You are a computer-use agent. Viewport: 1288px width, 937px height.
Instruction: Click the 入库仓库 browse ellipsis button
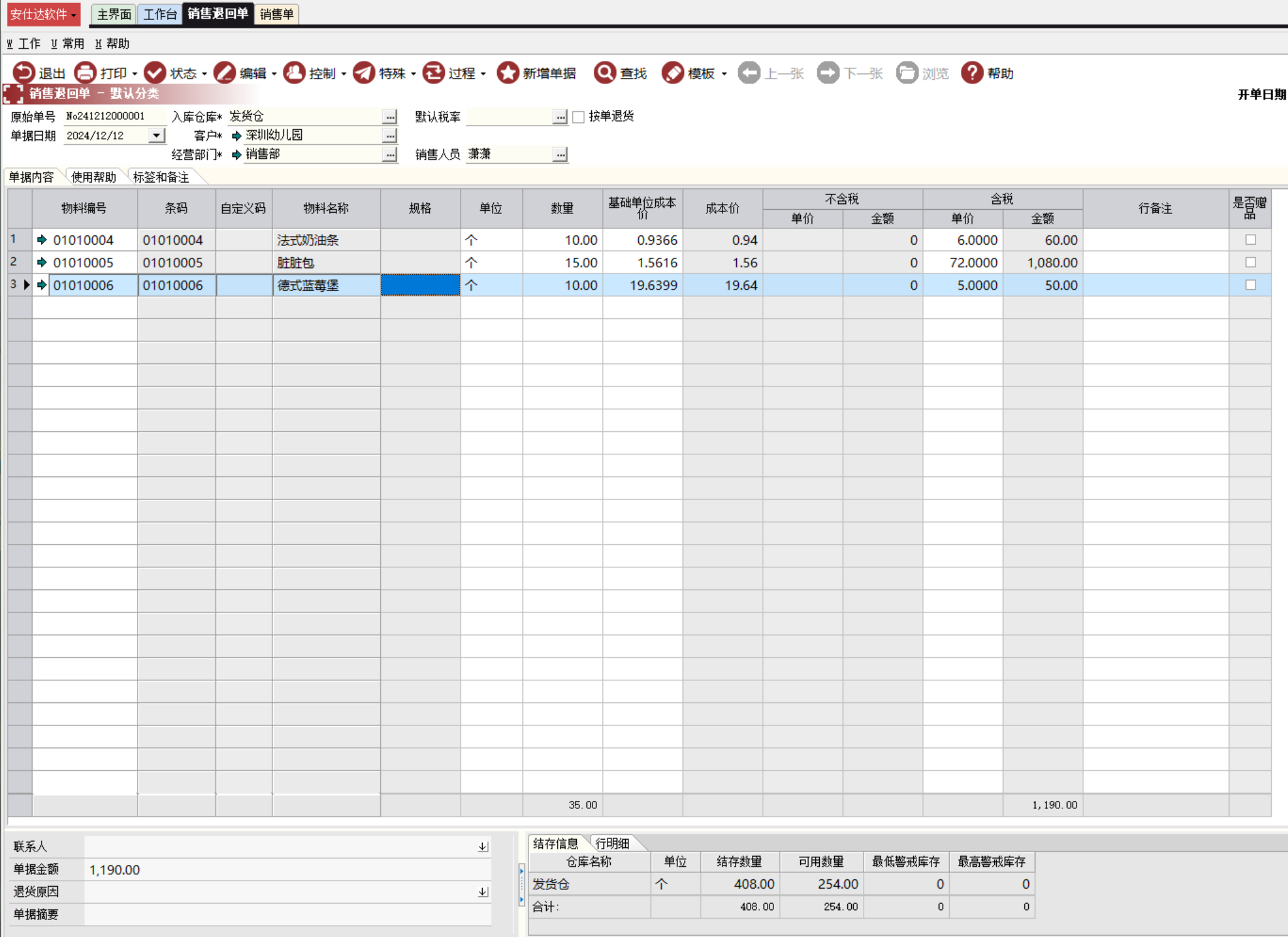click(x=390, y=117)
